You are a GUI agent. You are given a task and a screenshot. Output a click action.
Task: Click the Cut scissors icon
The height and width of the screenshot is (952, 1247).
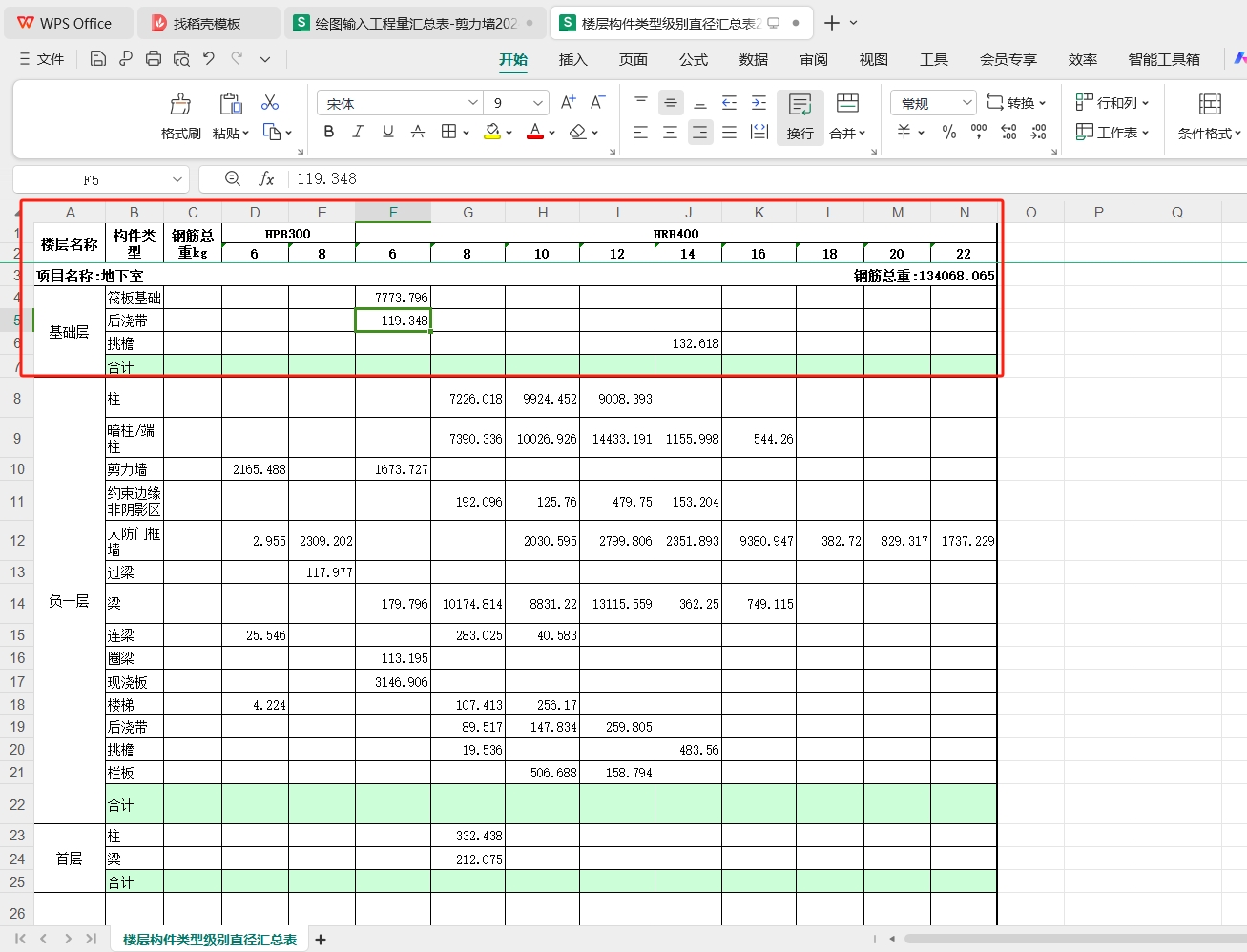click(270, 102)
